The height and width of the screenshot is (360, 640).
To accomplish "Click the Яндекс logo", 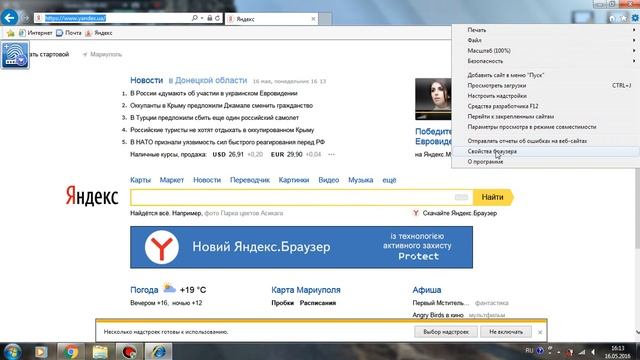I will coord(92,196).
